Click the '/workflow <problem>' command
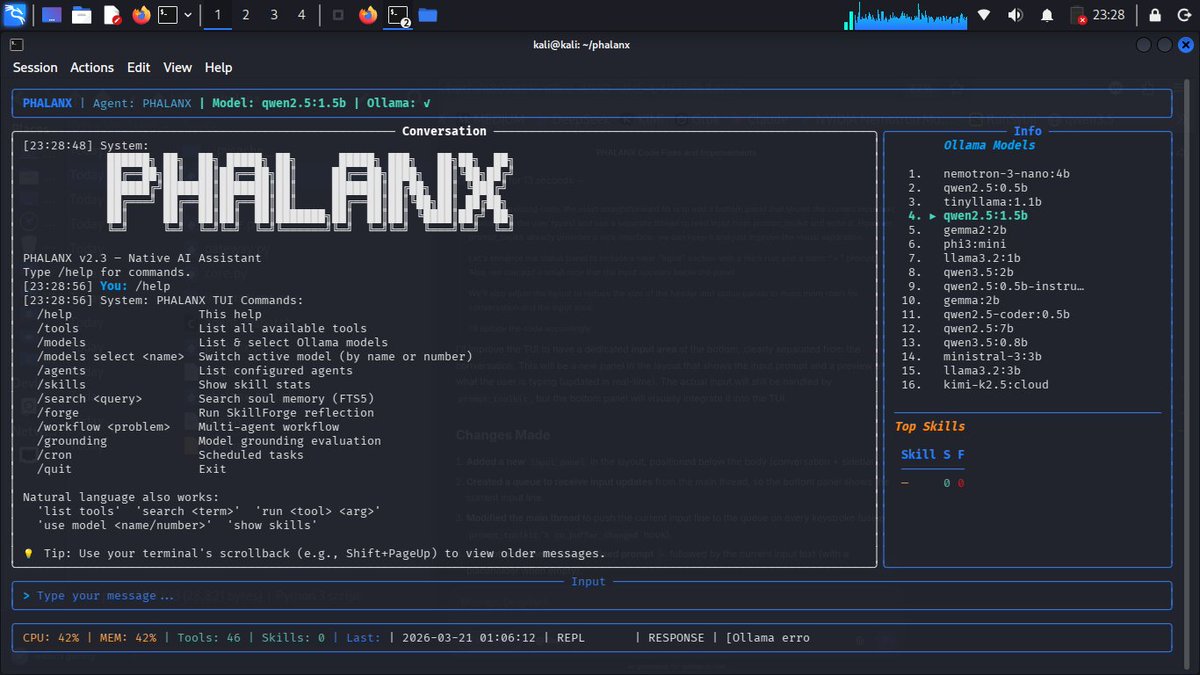Image resolution: width=1200 pixels, height=675 pixels. point(103,426)
